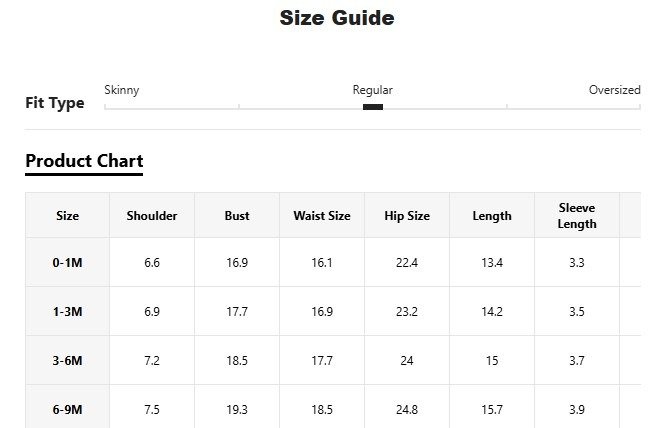Click the Sleeve Length column header
The image size is (661, 428).
pyautogui.click(x=577, y=216)
